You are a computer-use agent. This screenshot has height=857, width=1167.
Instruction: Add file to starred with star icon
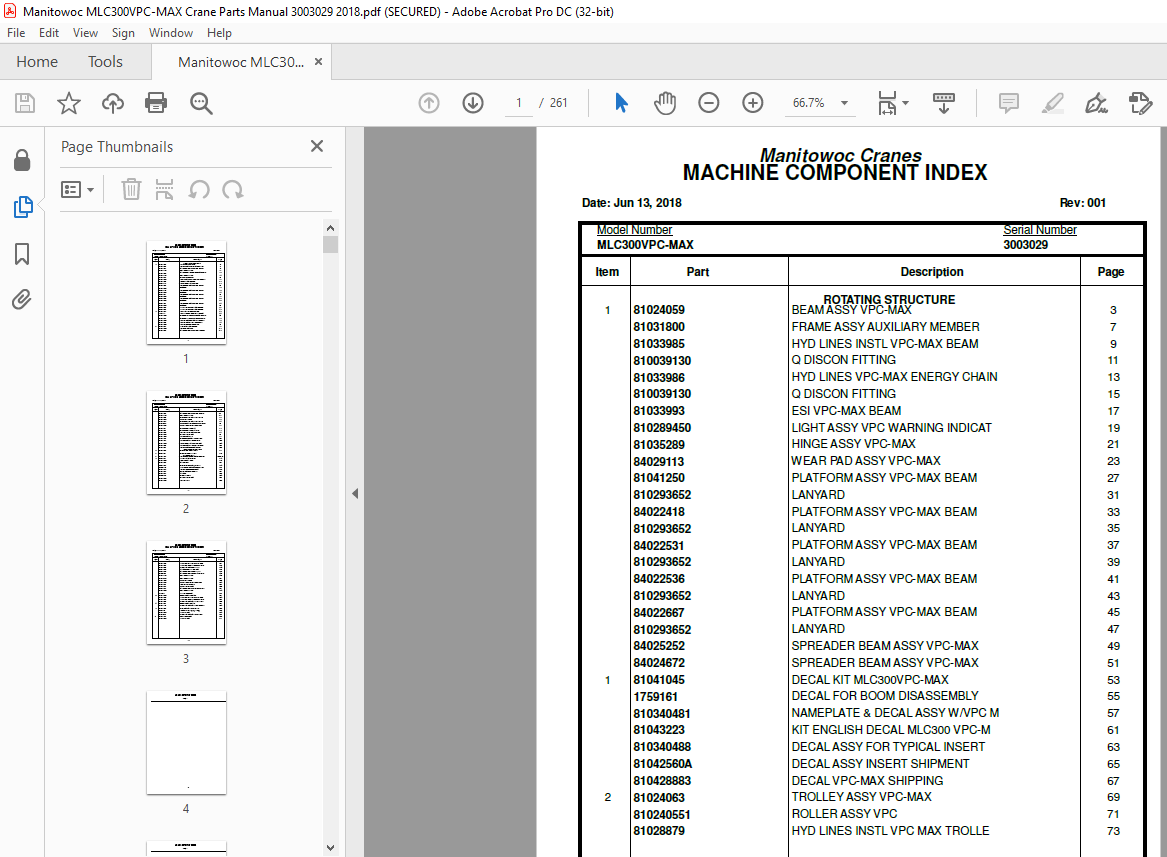[x=68, y=103]
